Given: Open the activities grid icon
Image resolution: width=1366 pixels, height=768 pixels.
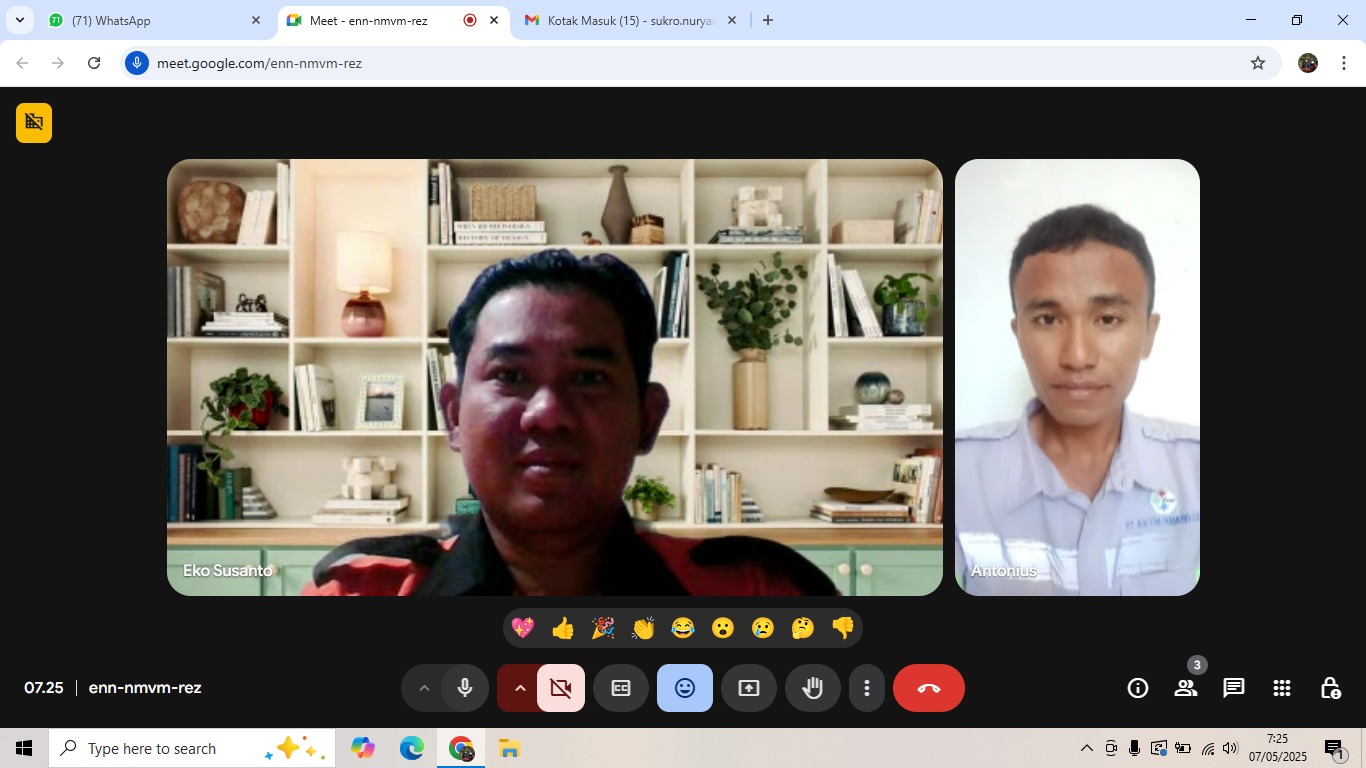Looking at the screenshot, I should point(1281,688).
